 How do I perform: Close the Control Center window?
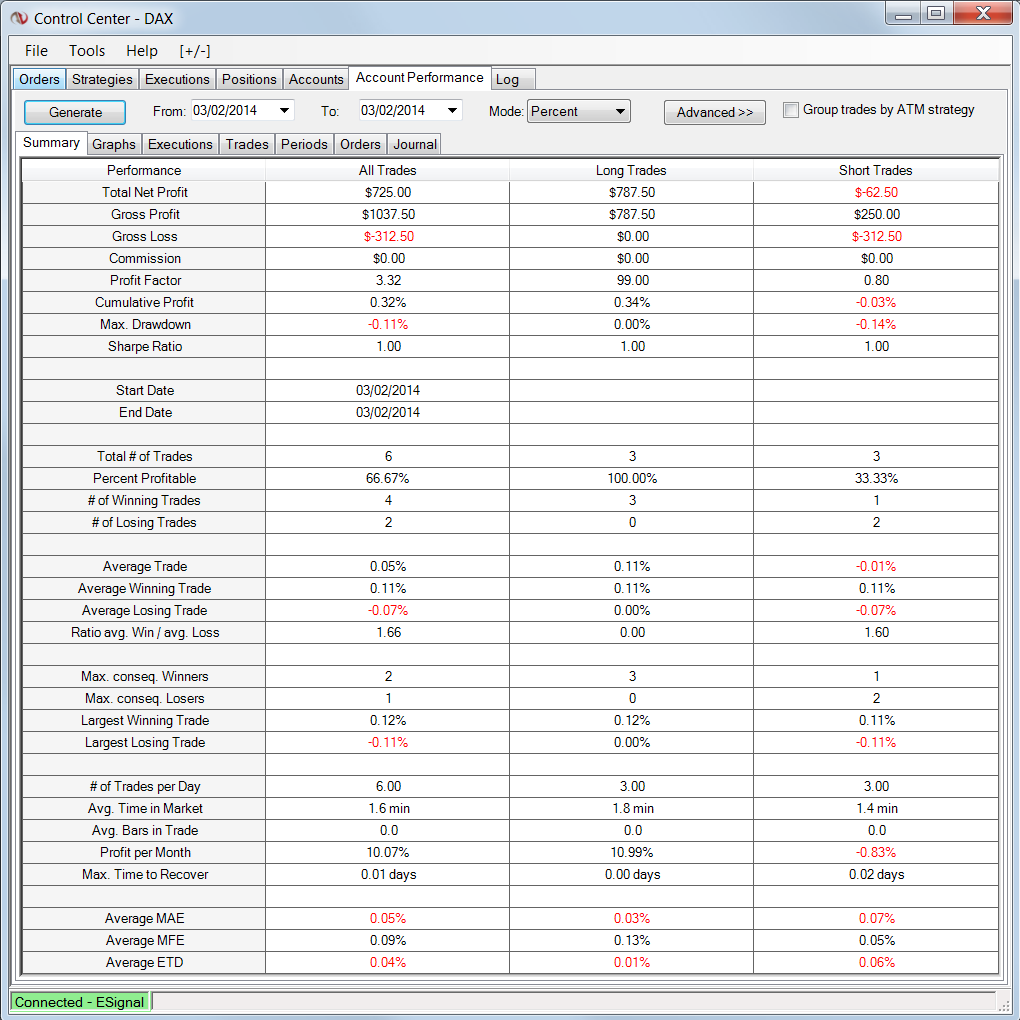[x=983, y=14]
